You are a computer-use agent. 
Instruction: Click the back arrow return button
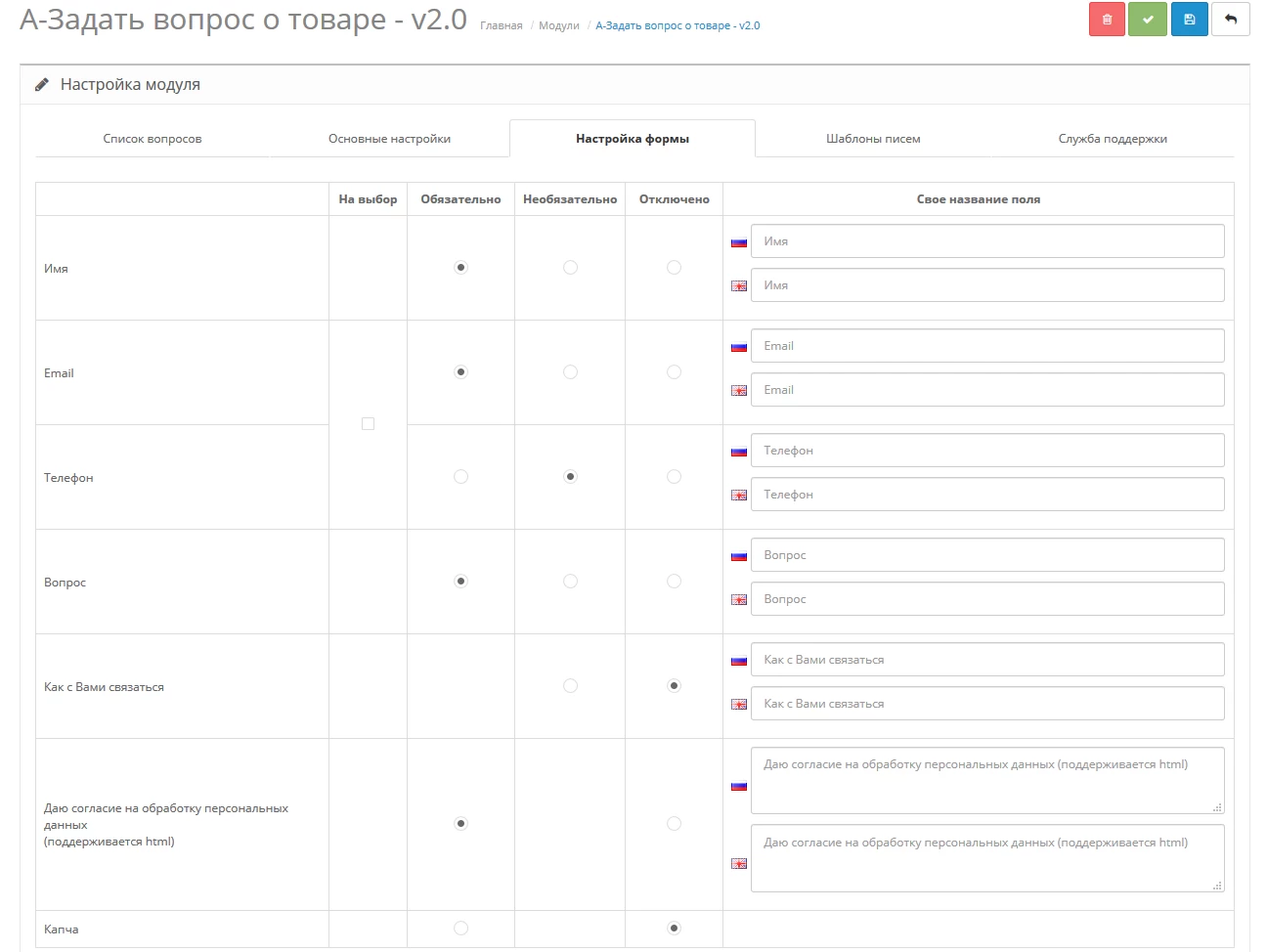pos(1231,20)
